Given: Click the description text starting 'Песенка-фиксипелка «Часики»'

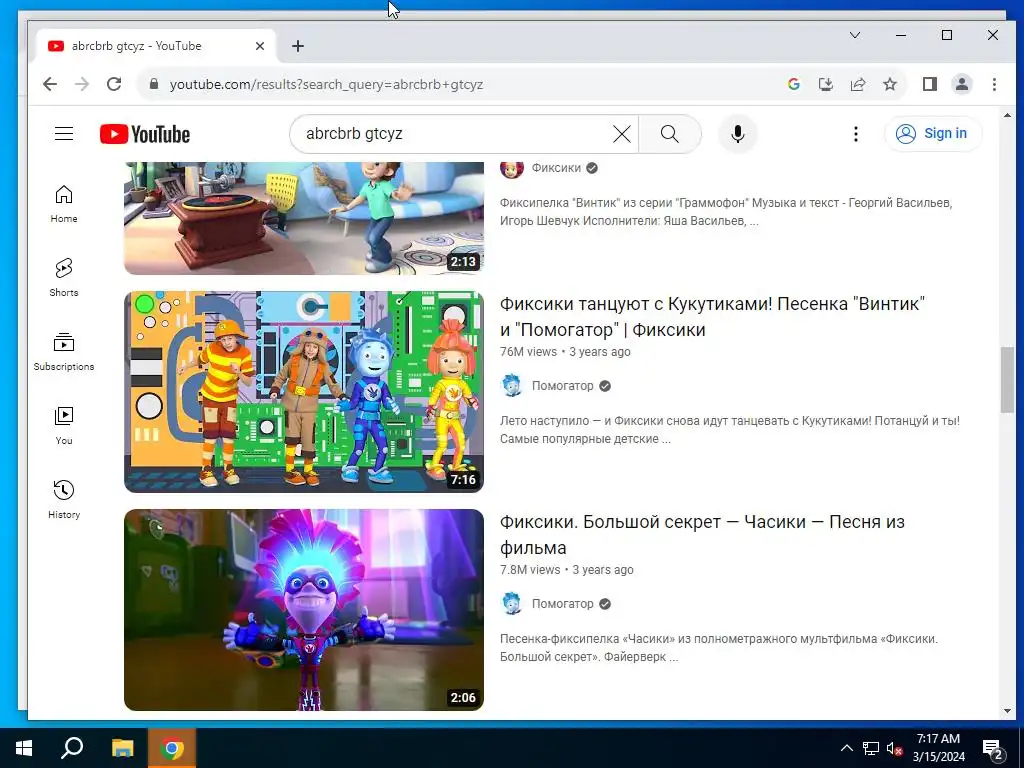Looking at the screenshot, I should click(x=718, y=648).
